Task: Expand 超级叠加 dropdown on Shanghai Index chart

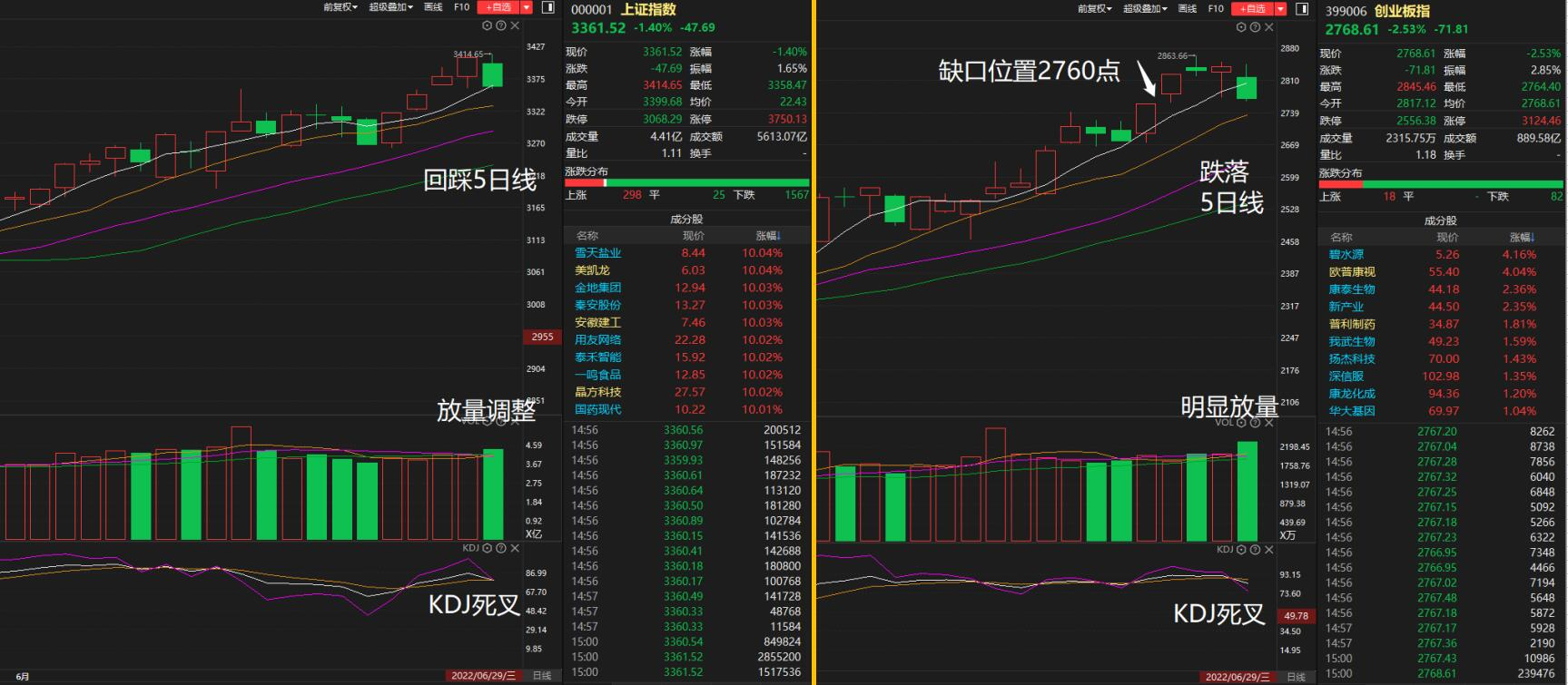Action: (x=390, y=7)
